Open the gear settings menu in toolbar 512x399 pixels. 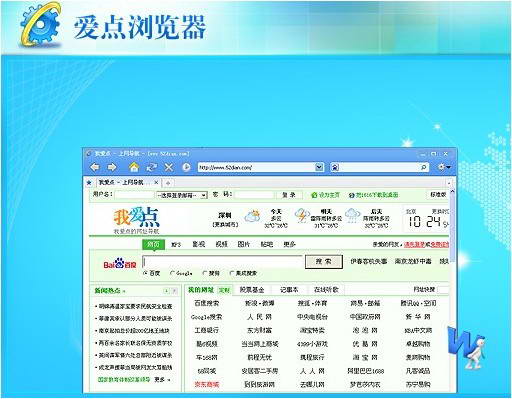click(x=444, y=167)
